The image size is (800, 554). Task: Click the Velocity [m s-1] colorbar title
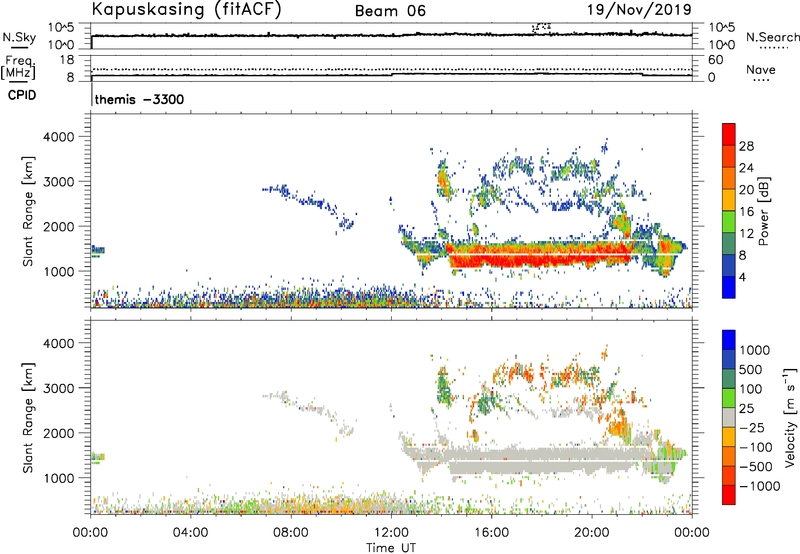coord(790,417)
